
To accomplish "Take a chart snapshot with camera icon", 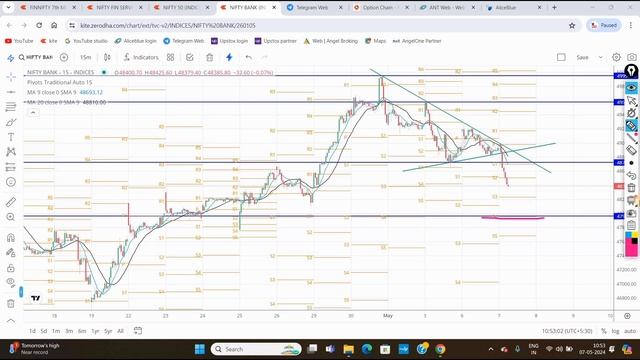I will coord(632,57).
